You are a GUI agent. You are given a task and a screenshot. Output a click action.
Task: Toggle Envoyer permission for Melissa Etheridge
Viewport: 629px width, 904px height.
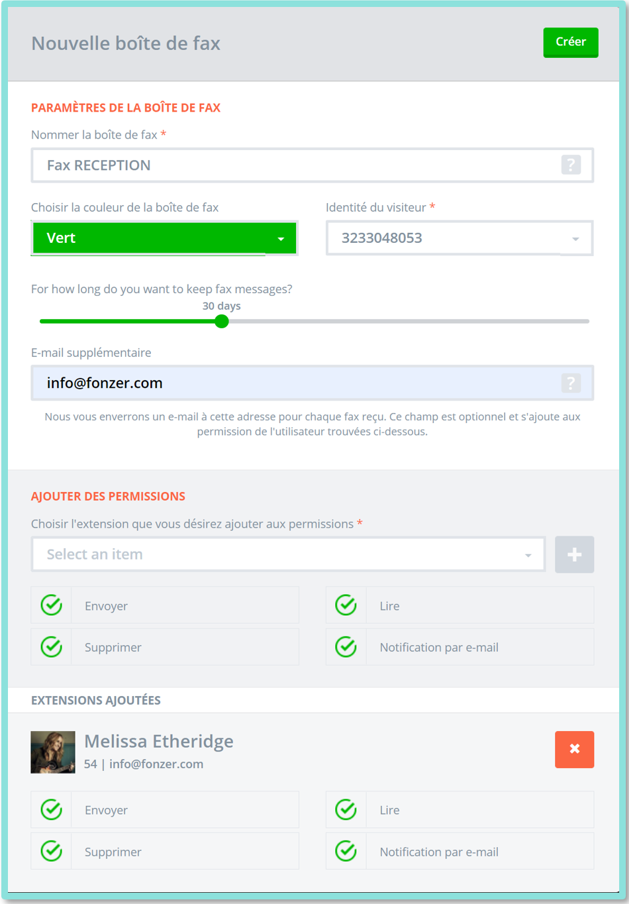point(51,809)
